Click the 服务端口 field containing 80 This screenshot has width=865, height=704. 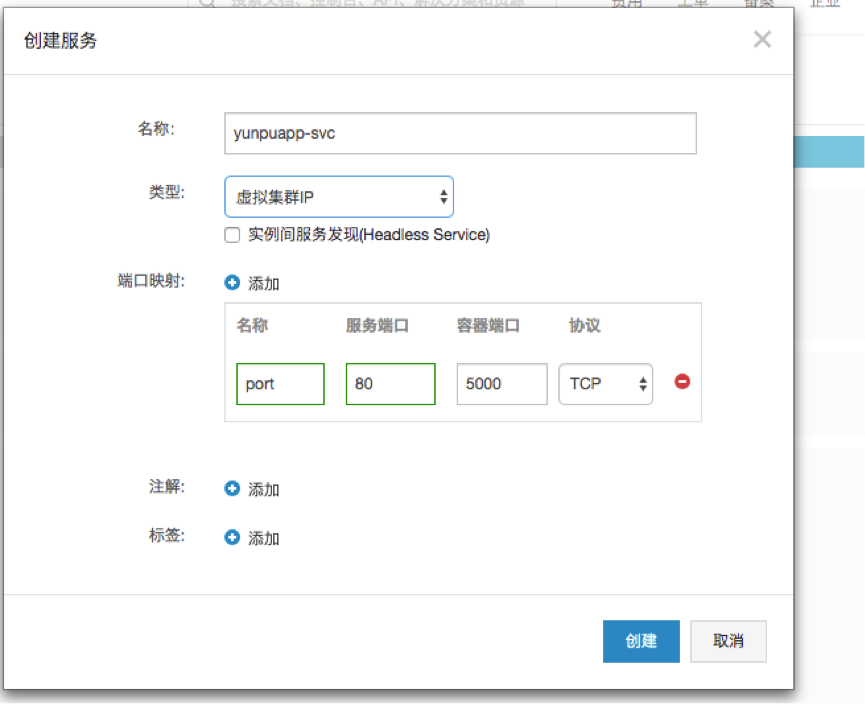390,384
